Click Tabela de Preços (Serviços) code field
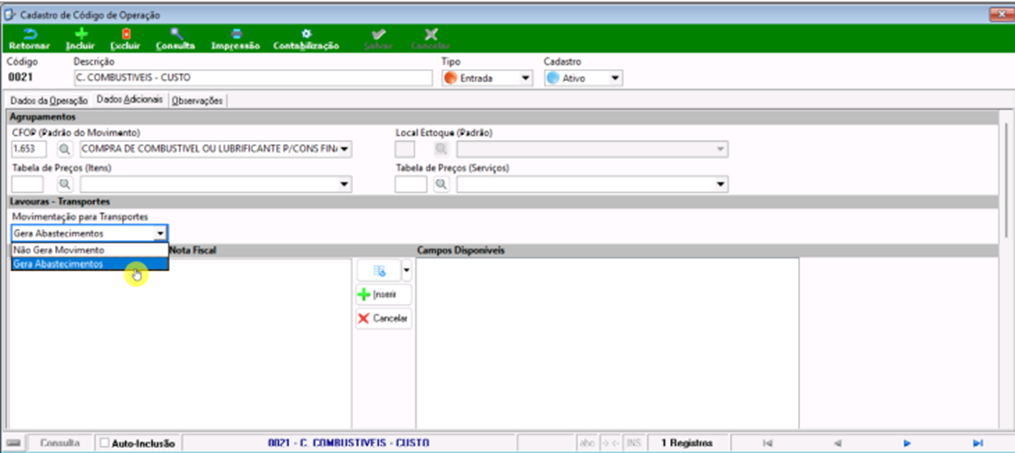 [411, 184]
